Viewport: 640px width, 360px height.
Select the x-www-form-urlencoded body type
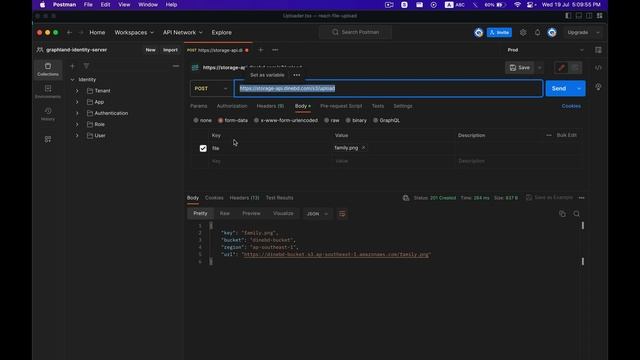[x=256, y=120]
